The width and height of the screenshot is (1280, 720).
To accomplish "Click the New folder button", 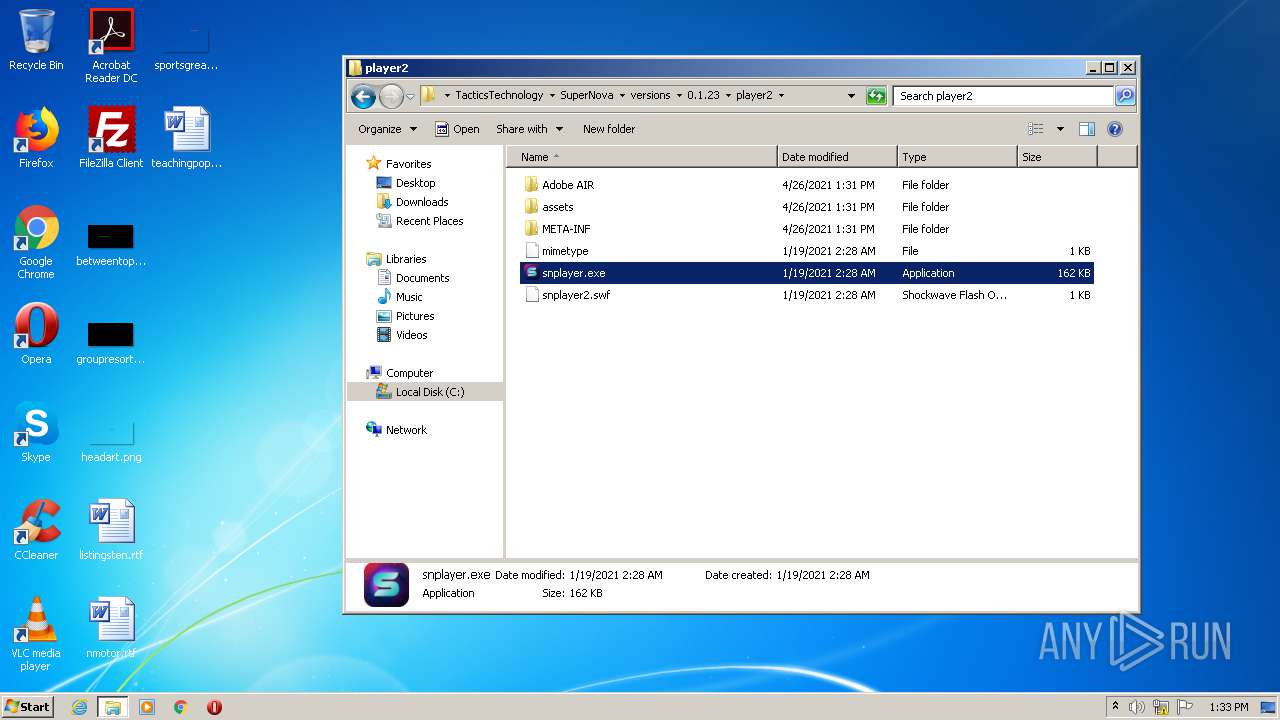I will [x=608, y=129].
